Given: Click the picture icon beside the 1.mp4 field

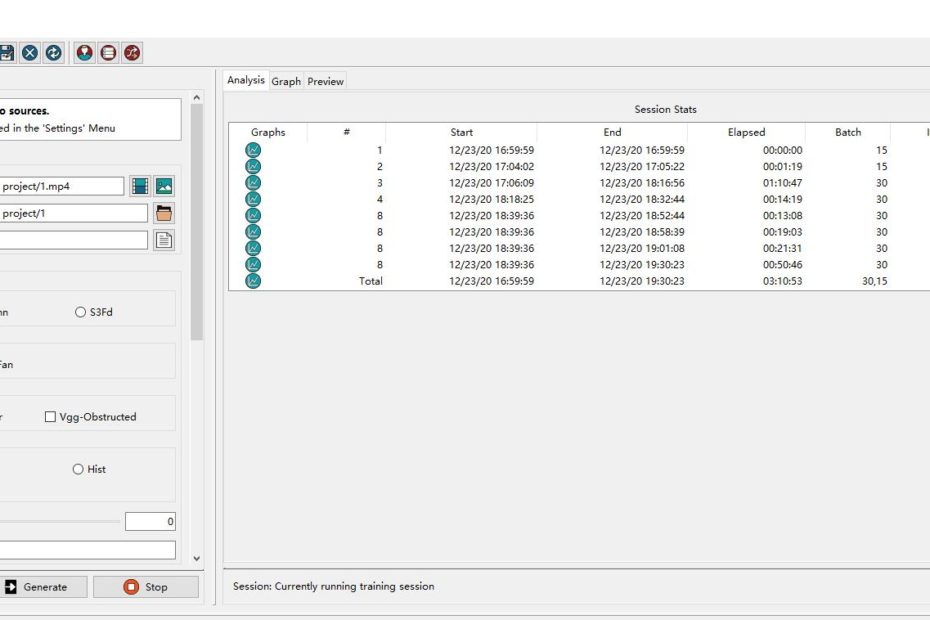Looking at the screenshot, I should [164, 186].
